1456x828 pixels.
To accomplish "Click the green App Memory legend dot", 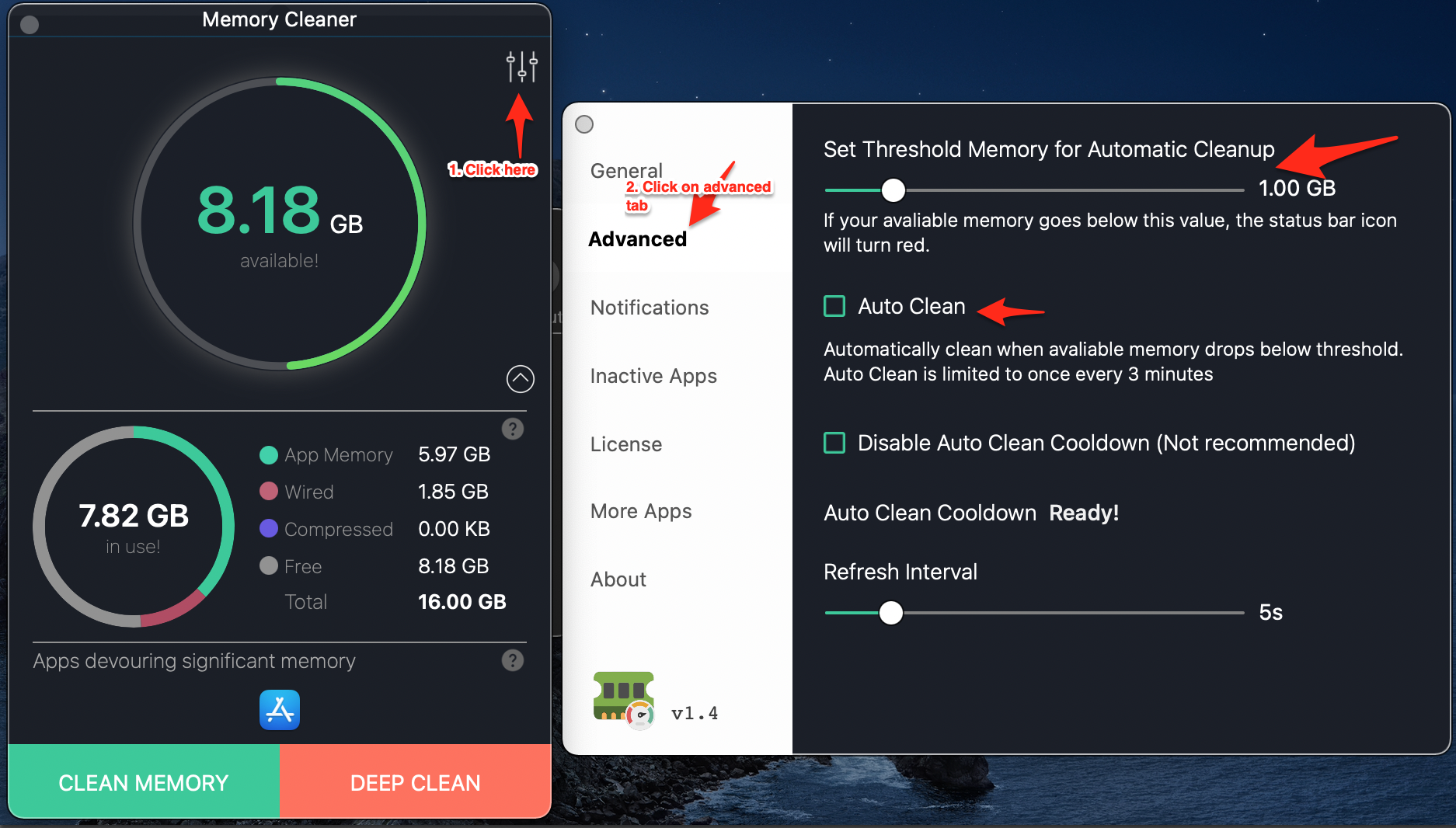I will pos(269,454).
